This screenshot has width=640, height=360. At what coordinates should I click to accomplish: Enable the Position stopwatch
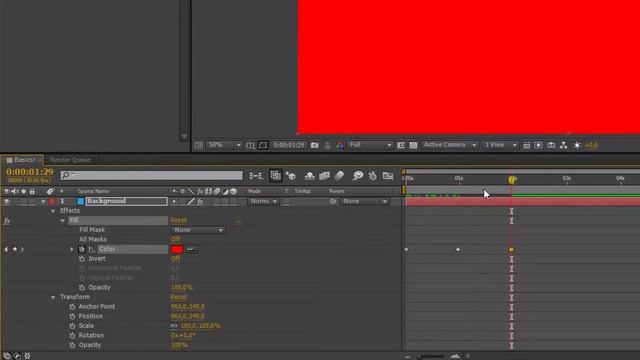click(x=72, y=316)
